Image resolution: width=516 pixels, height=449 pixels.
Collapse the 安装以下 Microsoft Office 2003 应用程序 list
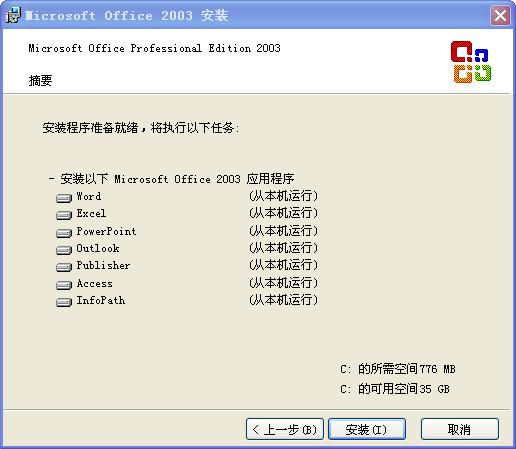[51, 179]
